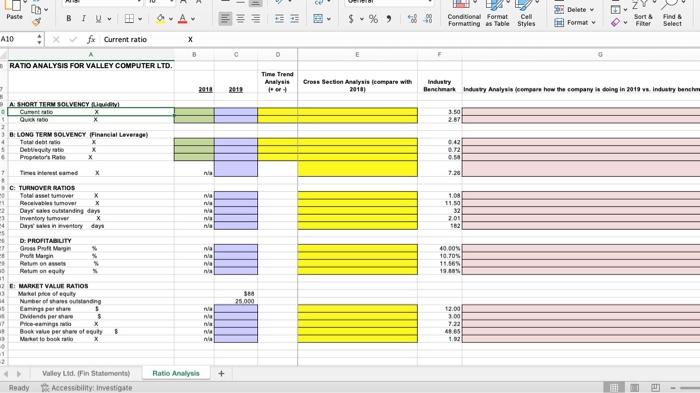Toggle Underline formatting
This screenshot has height=393, width=700.
click(x=98, y=19)
